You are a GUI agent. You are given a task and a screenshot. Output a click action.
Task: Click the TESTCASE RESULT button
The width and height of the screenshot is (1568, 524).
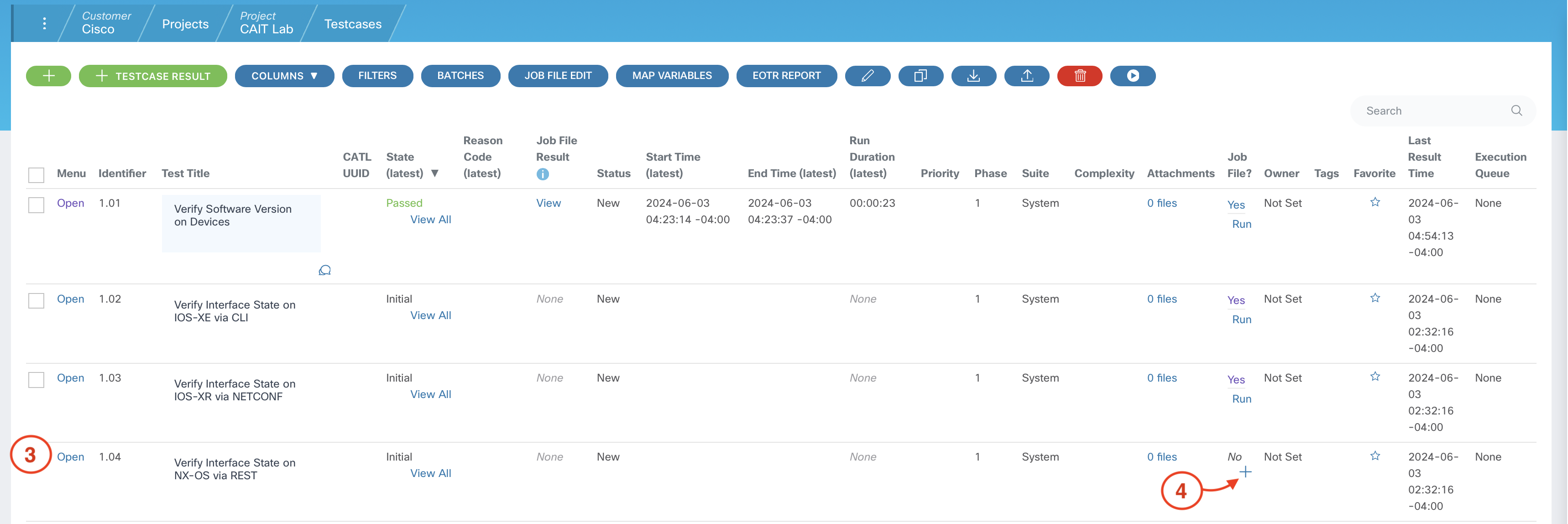[x=153, y=75]
